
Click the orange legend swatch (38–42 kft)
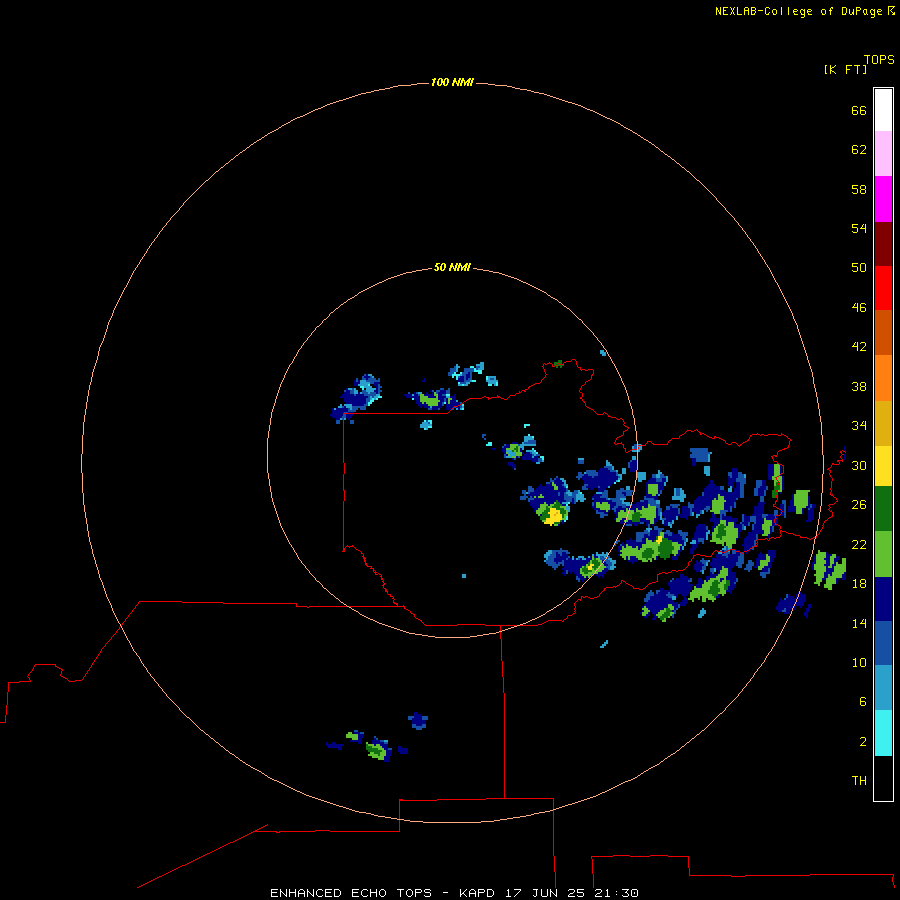(x=883, y=378)
